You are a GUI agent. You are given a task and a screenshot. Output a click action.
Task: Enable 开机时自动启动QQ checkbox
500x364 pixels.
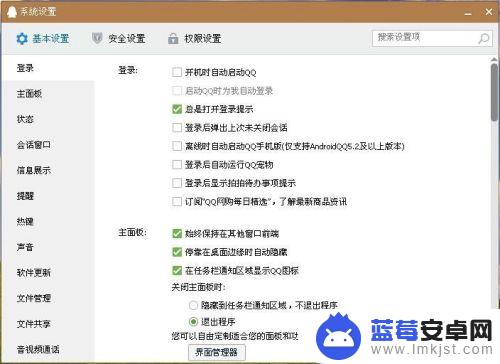177,72
